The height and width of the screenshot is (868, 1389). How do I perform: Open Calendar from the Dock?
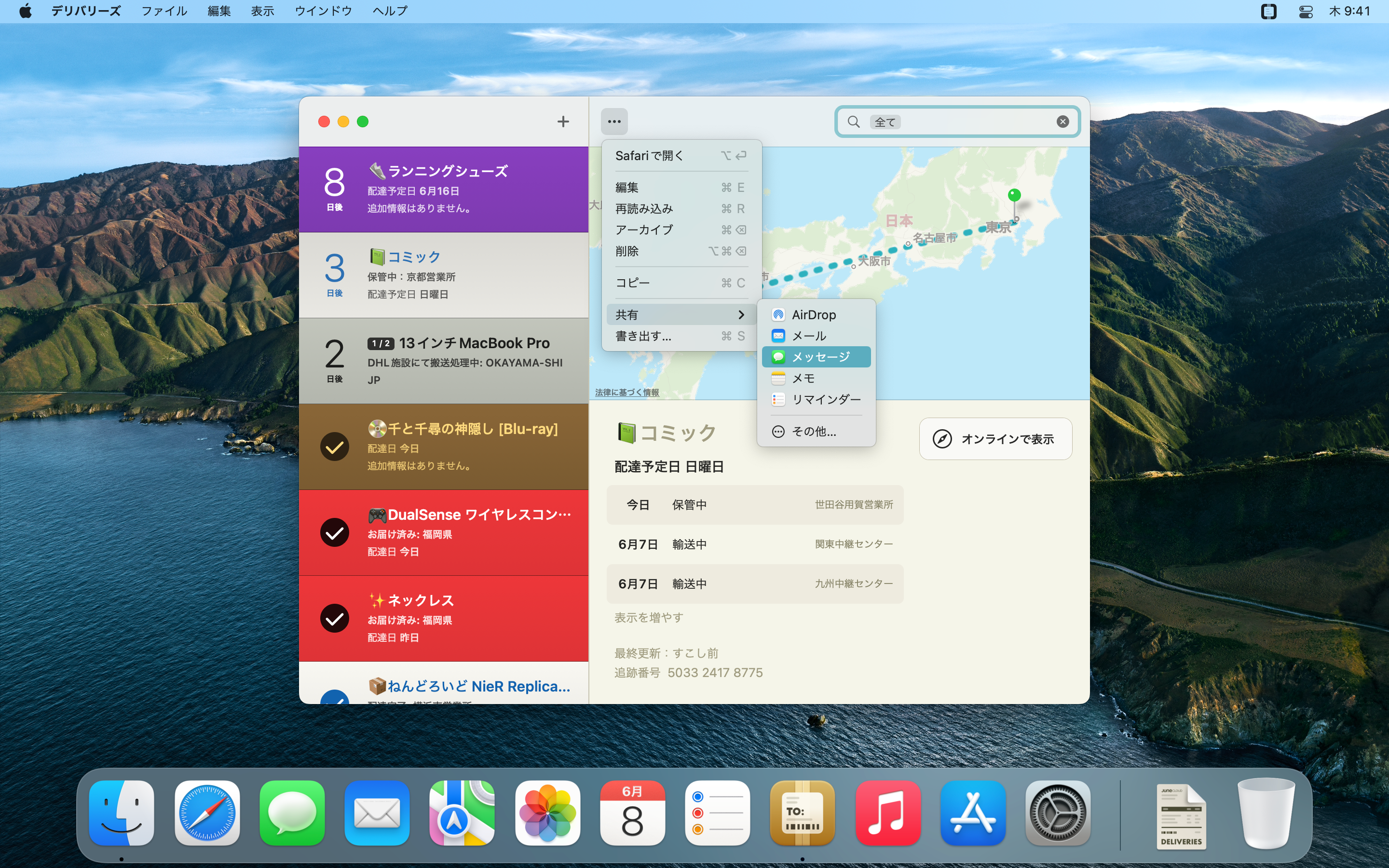pos(632,813)
